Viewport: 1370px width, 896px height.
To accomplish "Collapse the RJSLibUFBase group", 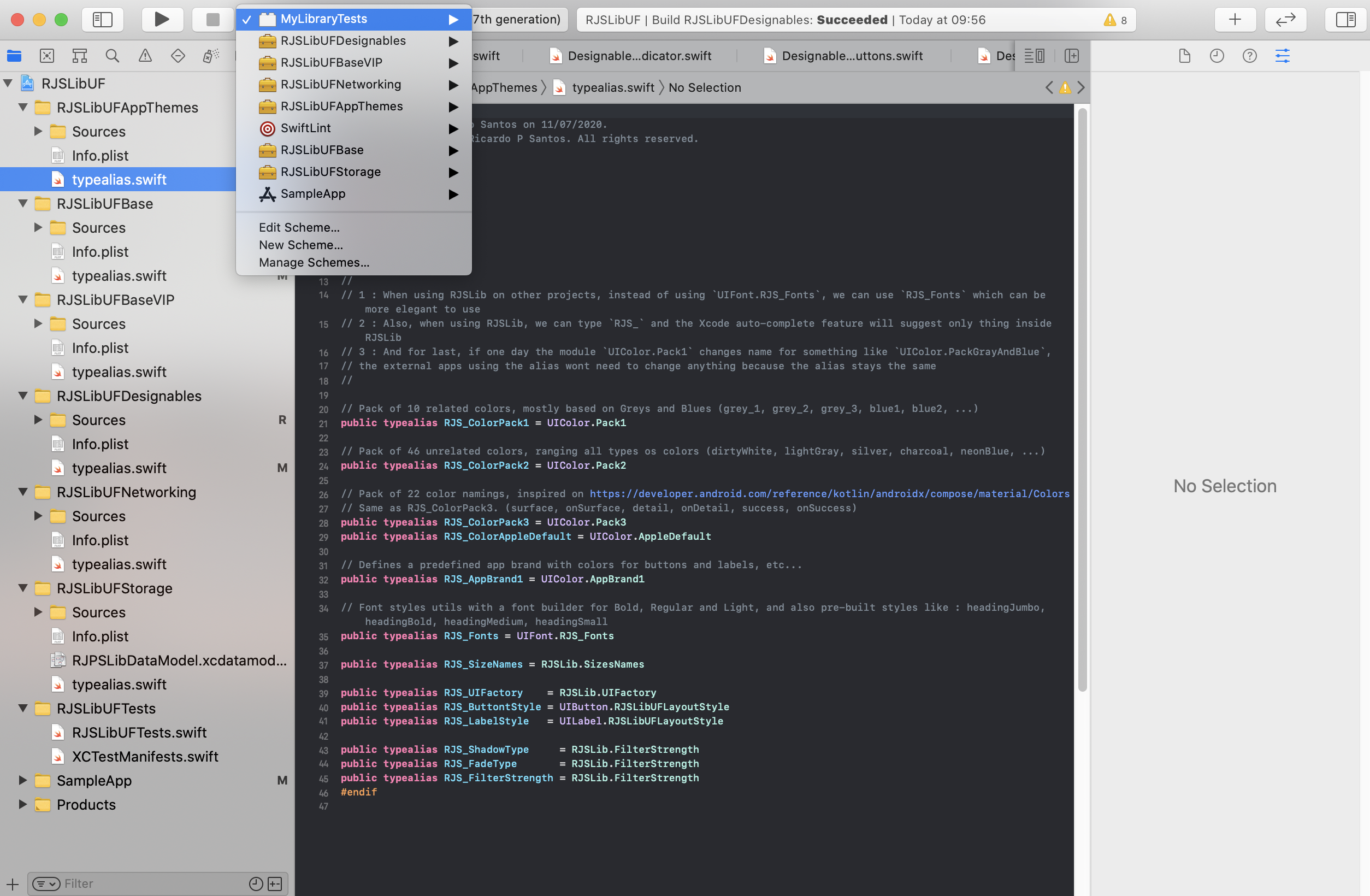I will pos(23,204).
